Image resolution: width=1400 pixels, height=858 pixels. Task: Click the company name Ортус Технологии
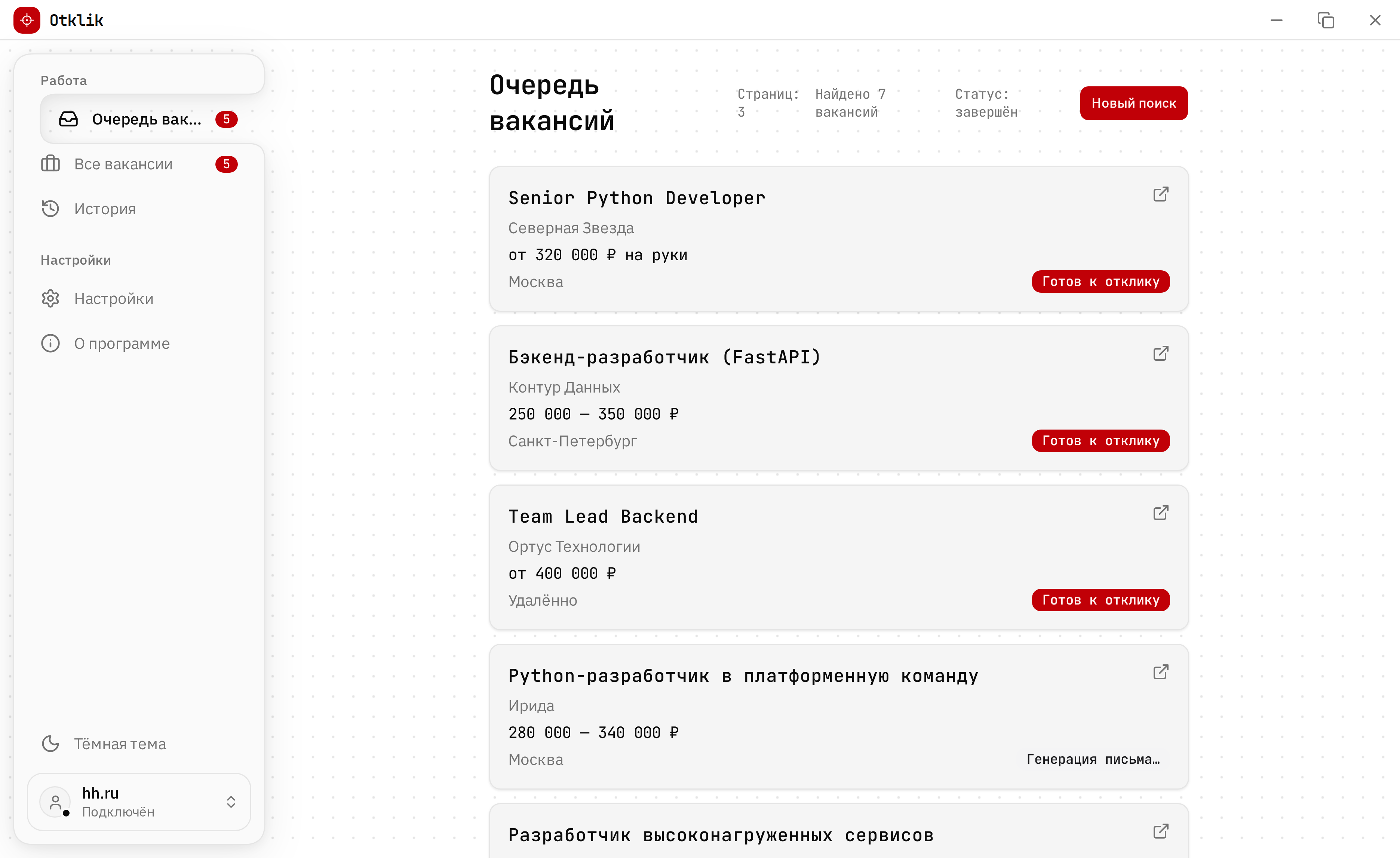coord(574,547)
